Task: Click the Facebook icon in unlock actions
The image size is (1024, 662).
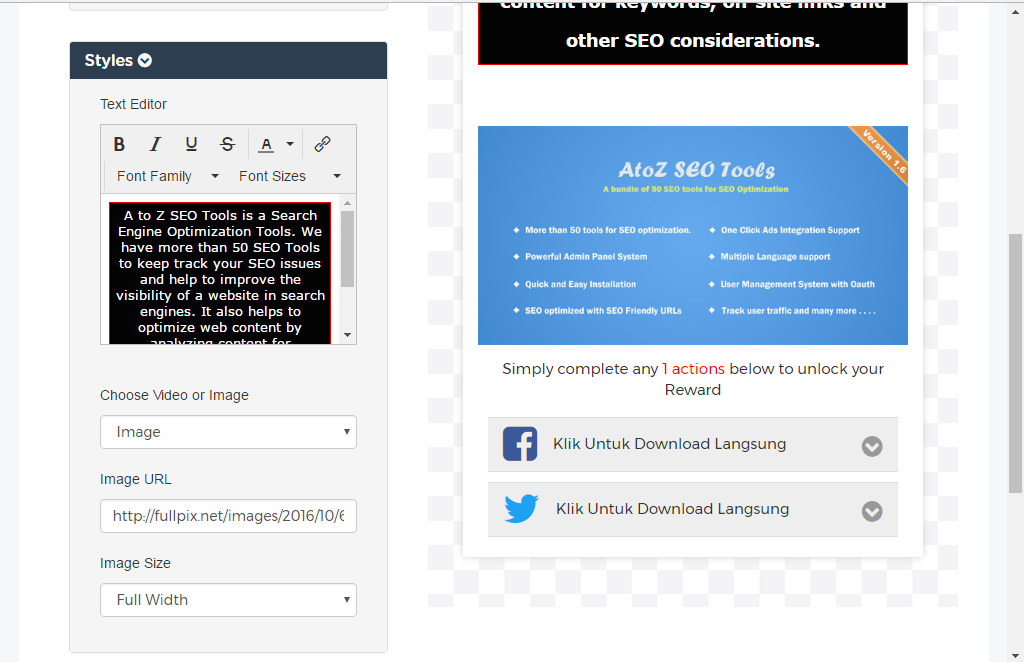Action: pyautogui.click(x=520, y=444)
